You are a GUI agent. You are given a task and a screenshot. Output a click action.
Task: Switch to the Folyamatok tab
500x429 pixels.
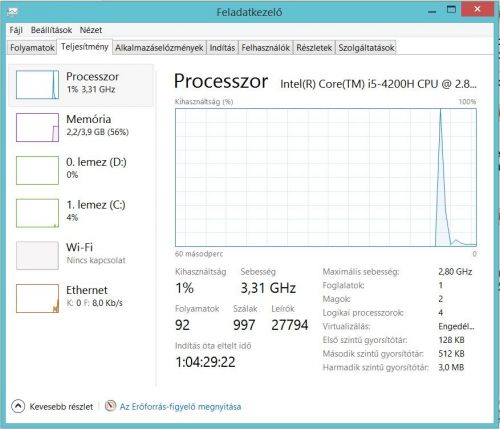point(32,48)
